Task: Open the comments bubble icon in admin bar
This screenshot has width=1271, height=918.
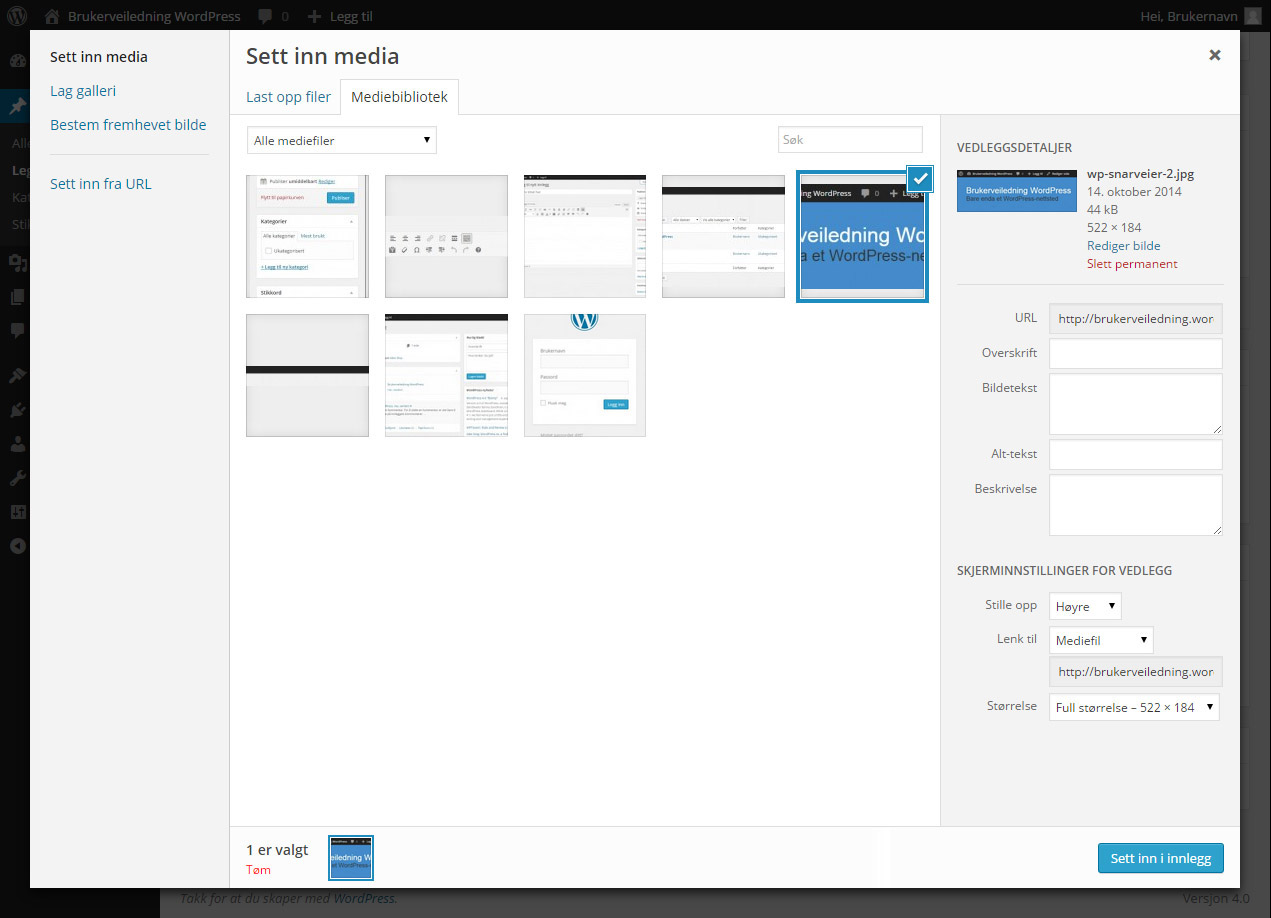Action: point(266,16)
